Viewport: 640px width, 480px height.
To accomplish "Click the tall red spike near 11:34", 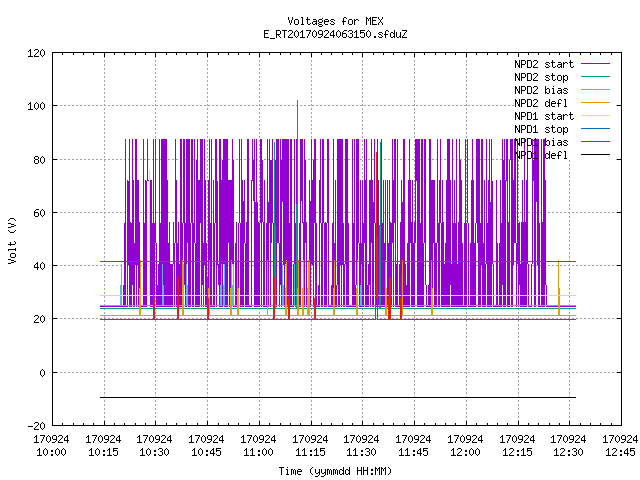I will point(376,236).
